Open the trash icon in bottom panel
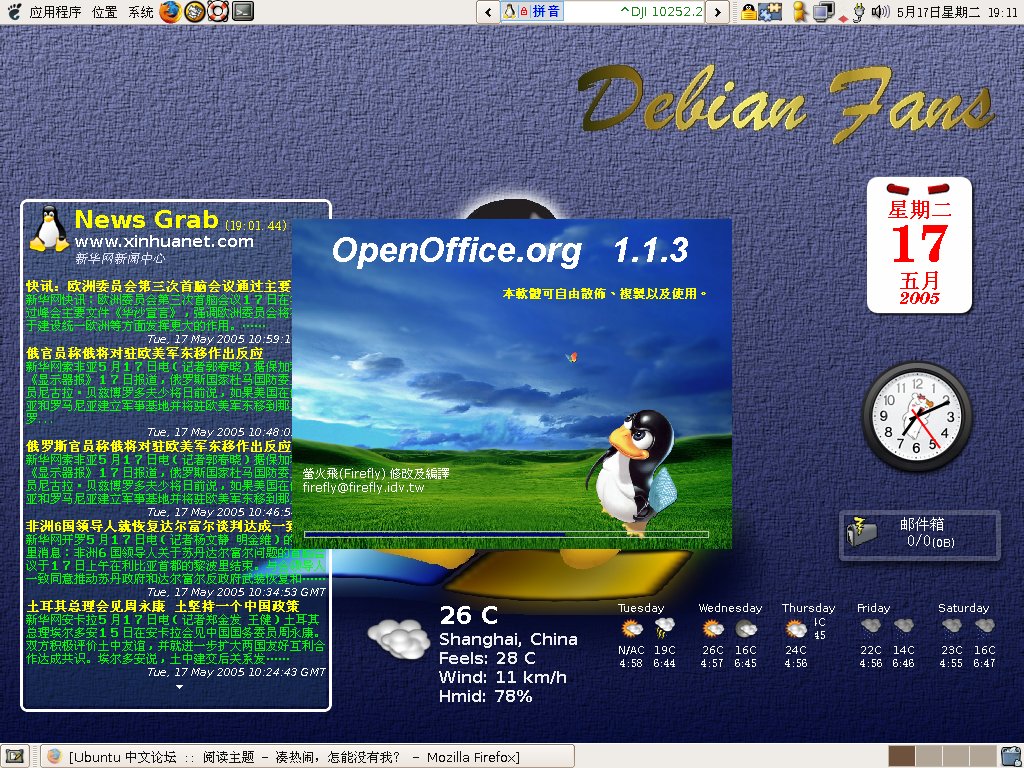This screenshot has height=768, width=1024. click(1010, 756)
